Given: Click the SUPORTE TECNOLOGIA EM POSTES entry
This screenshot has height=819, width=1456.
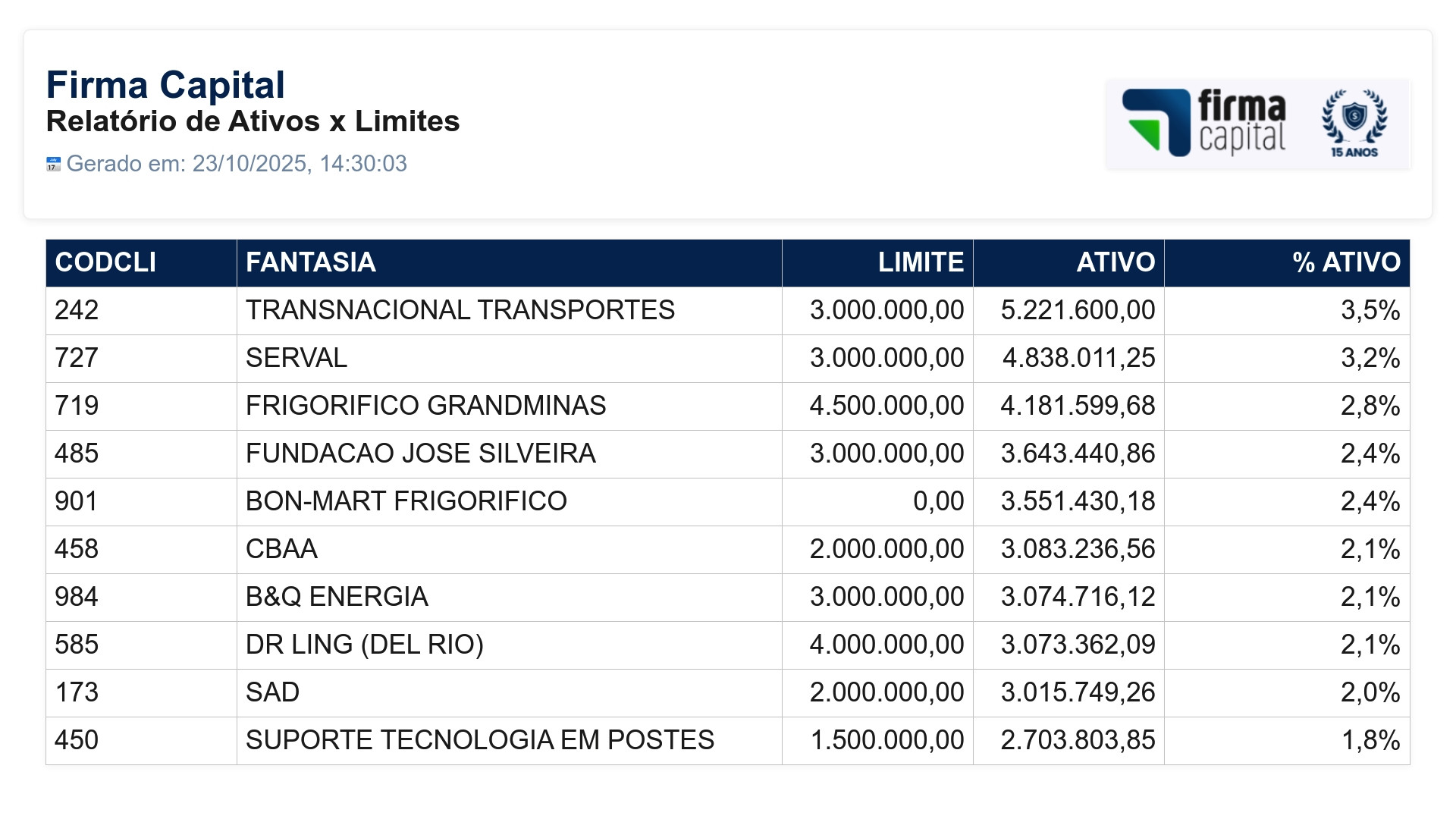Looking at the screenshot, I should [479, 740].
